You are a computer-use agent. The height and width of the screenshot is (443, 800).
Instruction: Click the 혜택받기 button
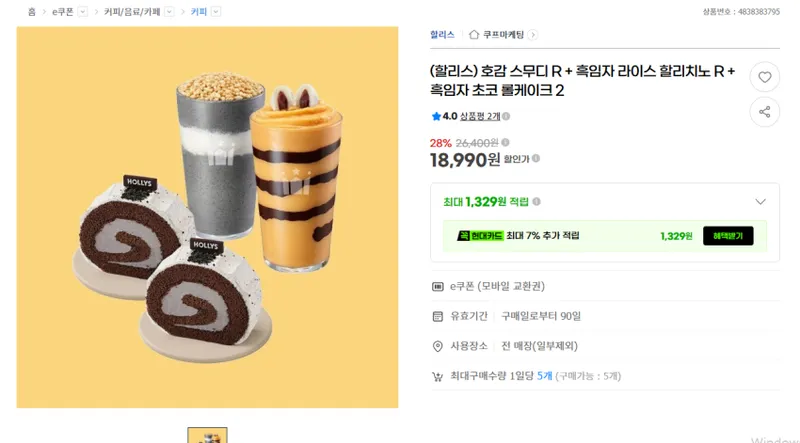(x=728, y=236)
